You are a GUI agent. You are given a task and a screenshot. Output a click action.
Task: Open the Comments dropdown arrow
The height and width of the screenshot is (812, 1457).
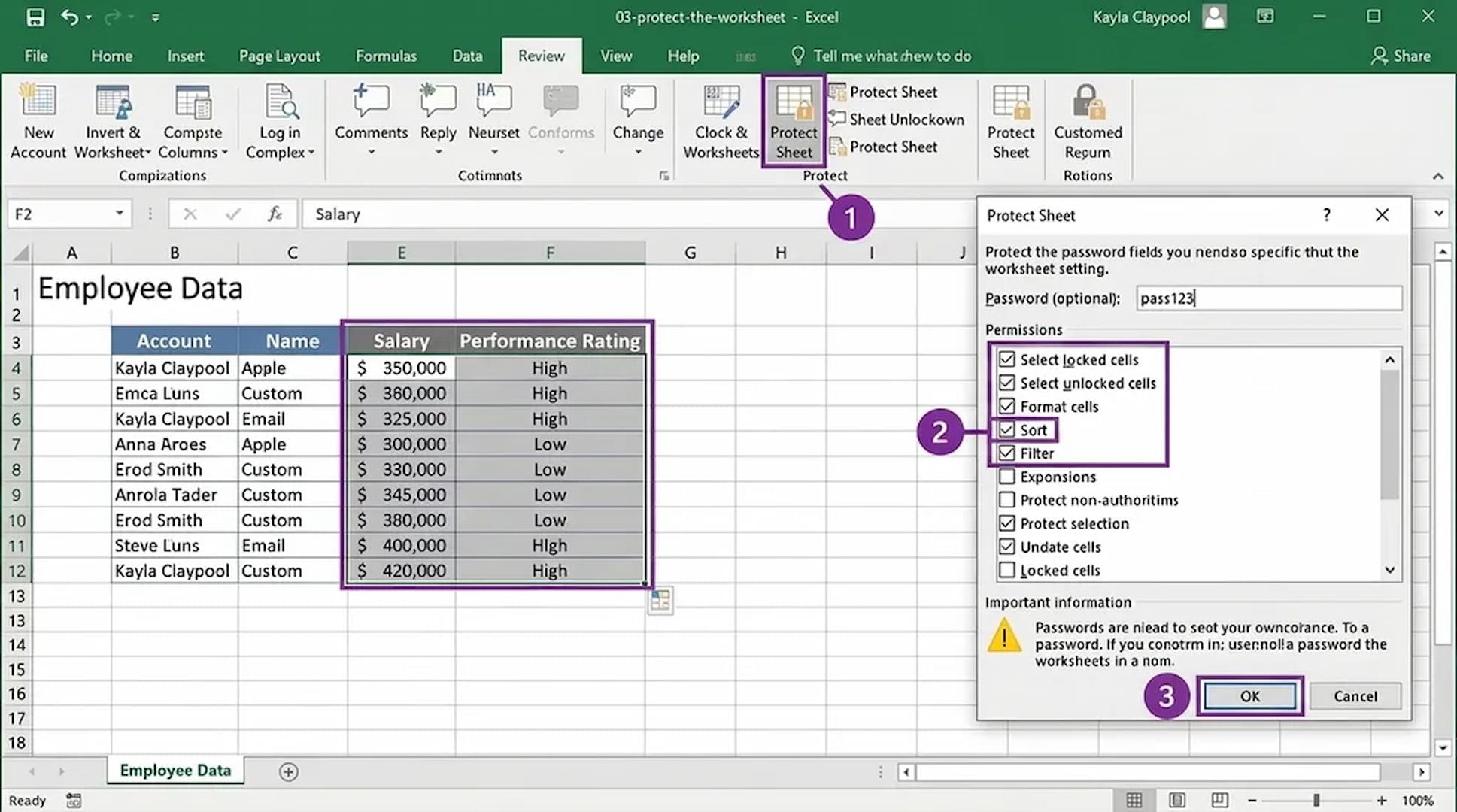click(x=371, y=153)
